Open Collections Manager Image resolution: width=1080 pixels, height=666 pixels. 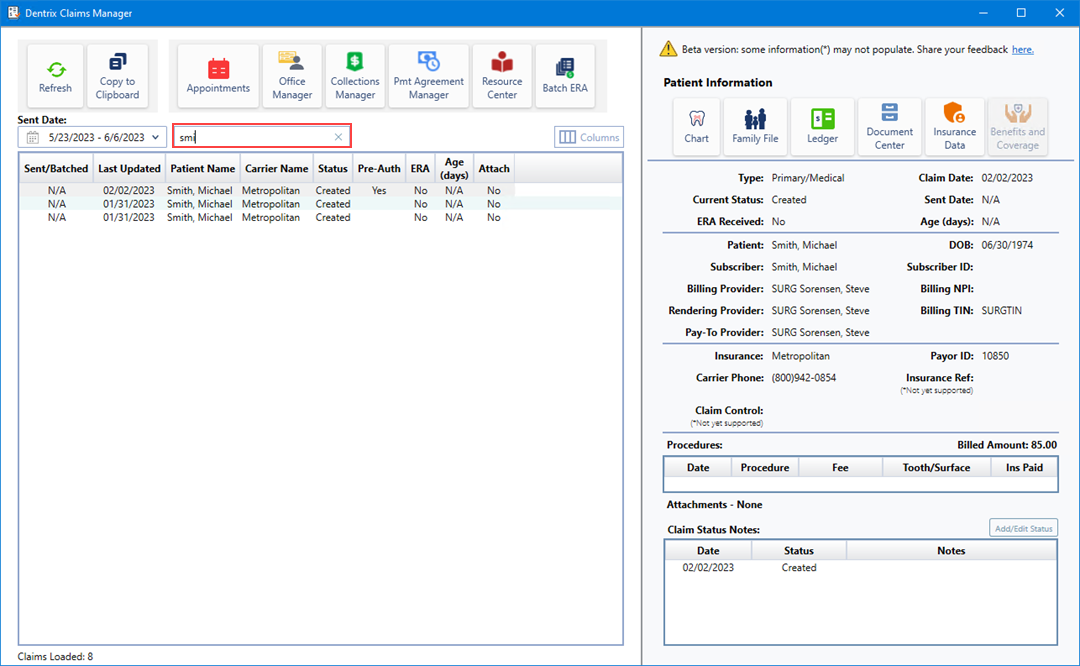(355, 76)
